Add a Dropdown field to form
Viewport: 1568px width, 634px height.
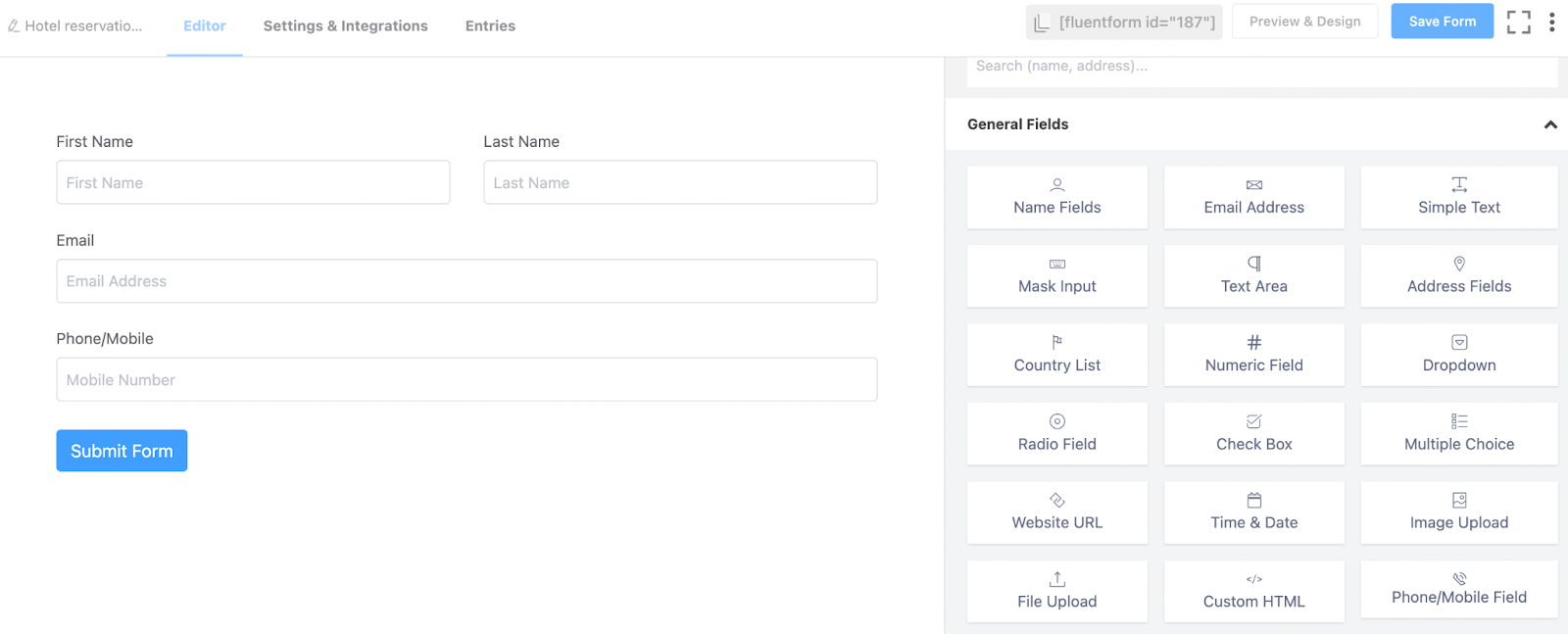coord(1458,355)
